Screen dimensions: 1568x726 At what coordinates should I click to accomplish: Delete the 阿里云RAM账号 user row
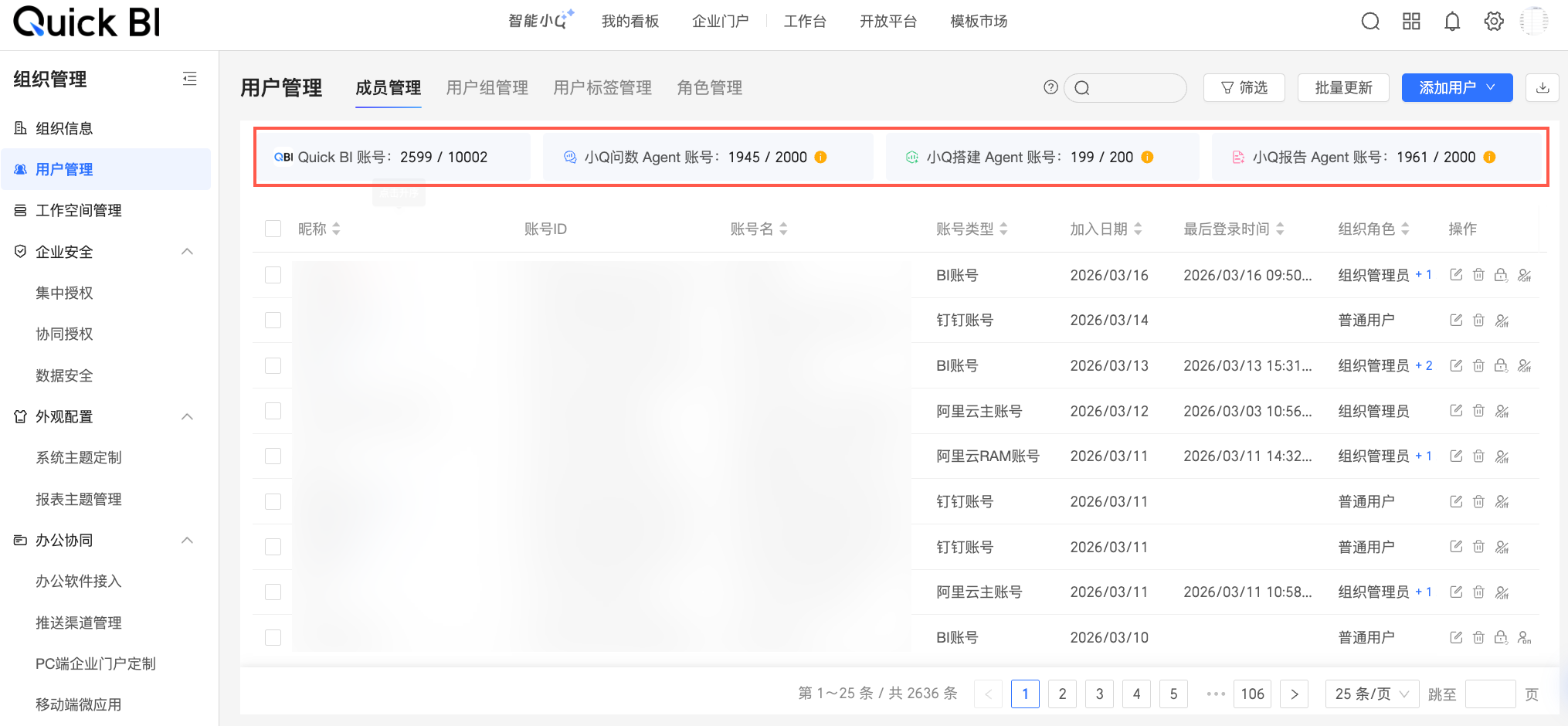pos(1478,456)
